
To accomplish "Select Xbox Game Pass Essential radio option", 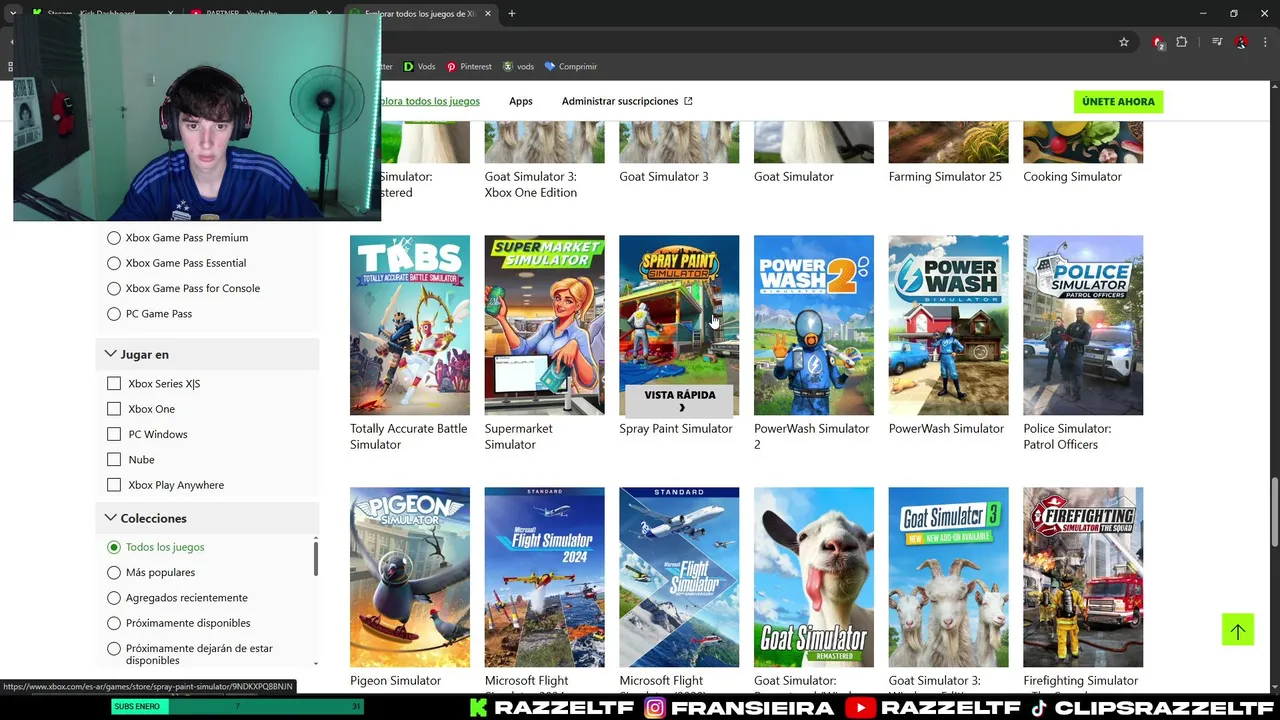I will pos(114,263).
